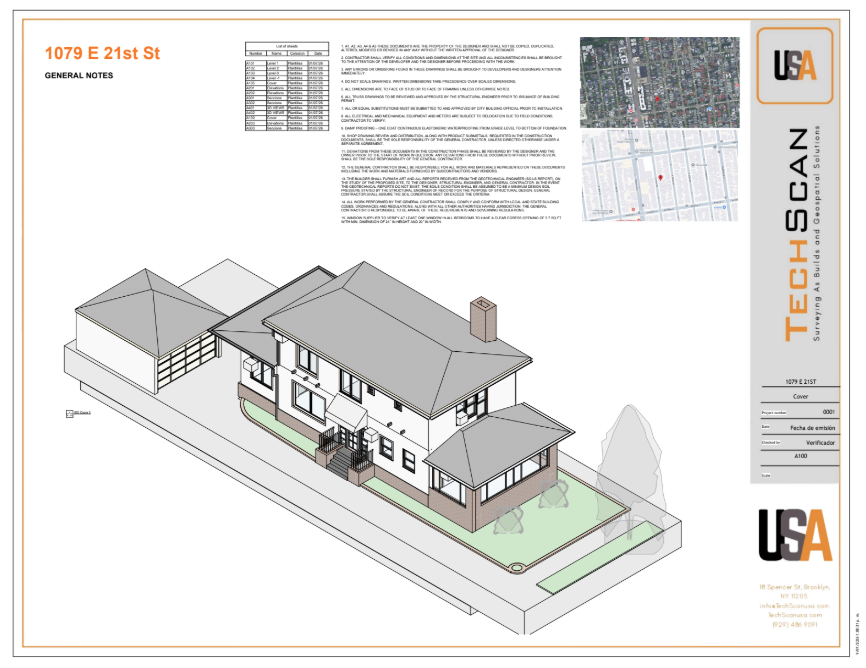
Task: Click the (929) 486 9091 phone number
Action: click(x=794, y=624)
